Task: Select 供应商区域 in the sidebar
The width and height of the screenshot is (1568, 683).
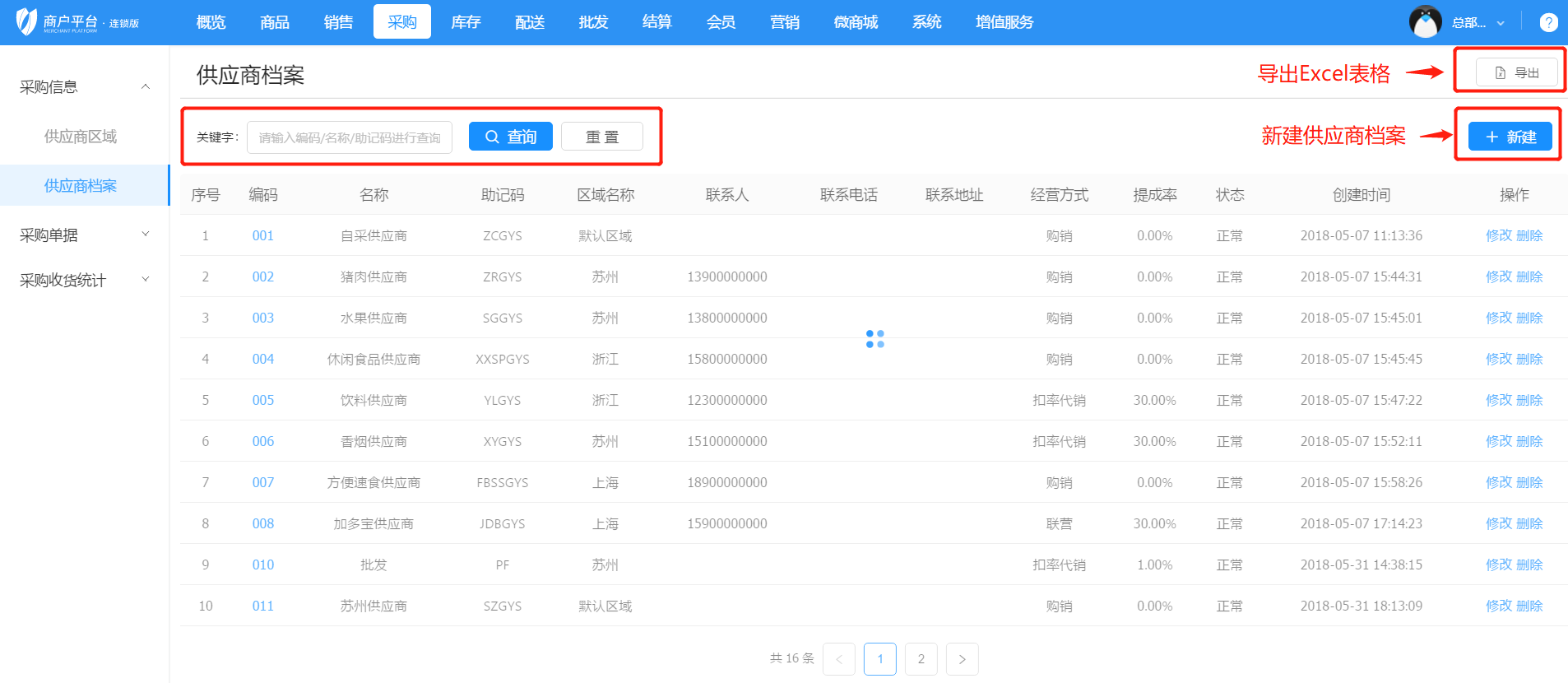Action: [x=81, y=137]
